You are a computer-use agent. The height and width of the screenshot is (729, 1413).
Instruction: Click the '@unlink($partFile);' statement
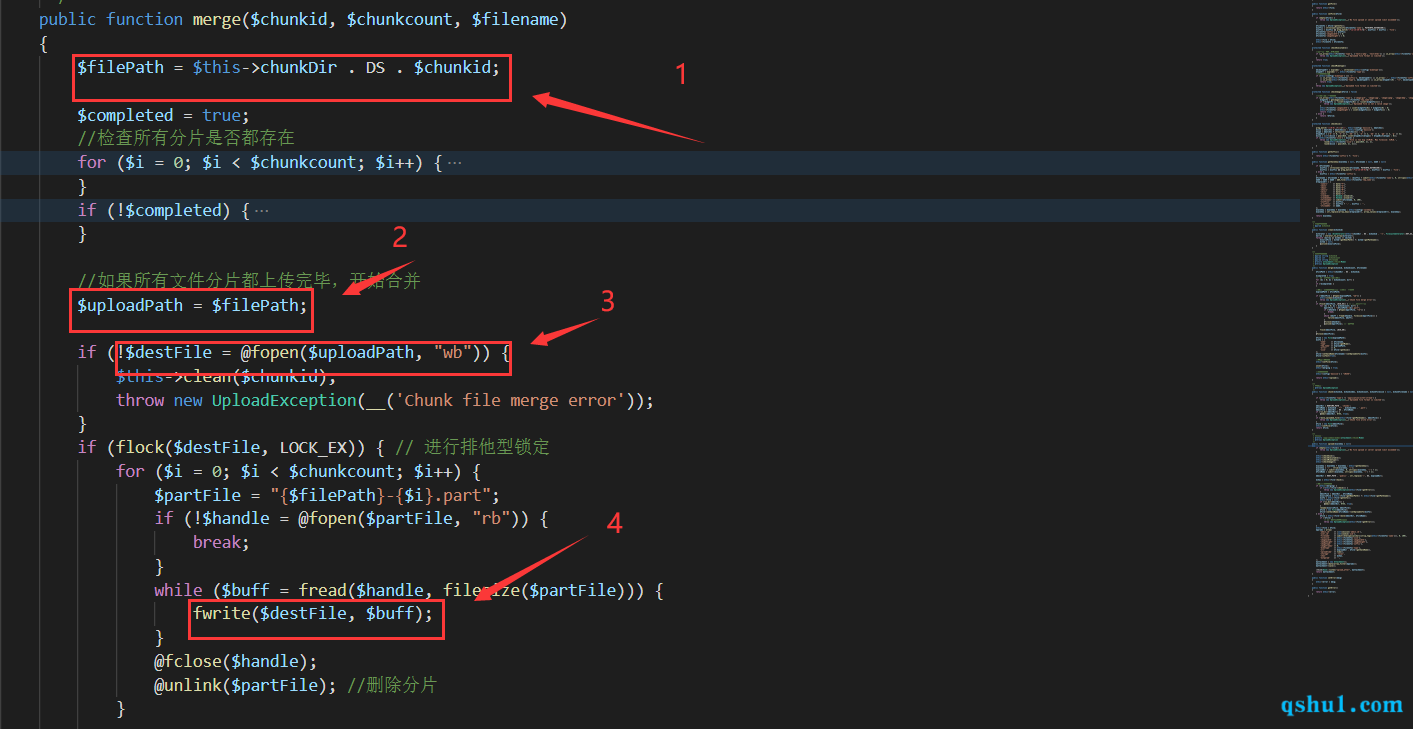coord(246,686)
